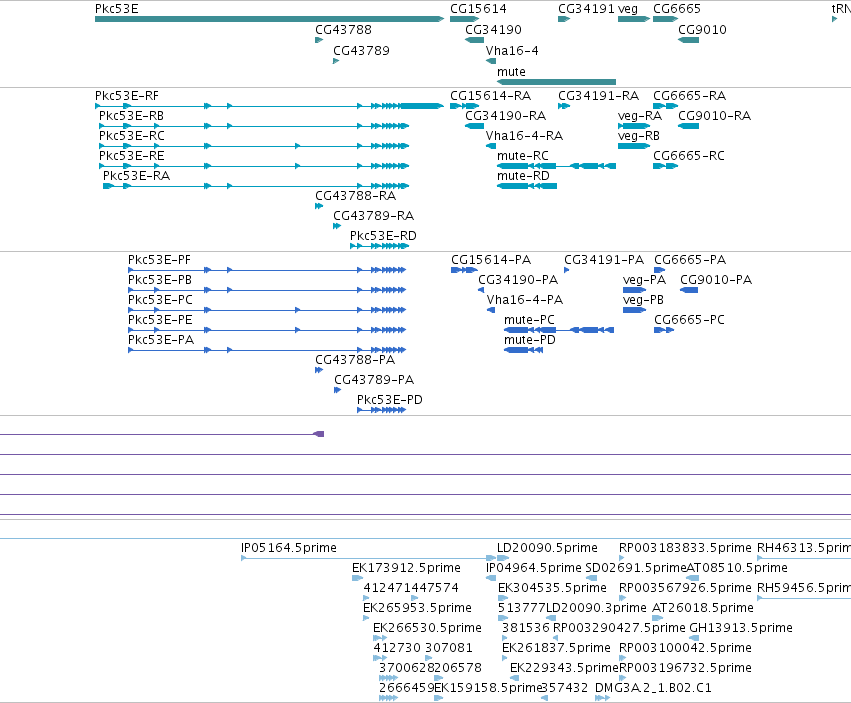Screen dimensions: 851x703
Task: Click the CG15614 gene label
Action: tap(478, 9)
